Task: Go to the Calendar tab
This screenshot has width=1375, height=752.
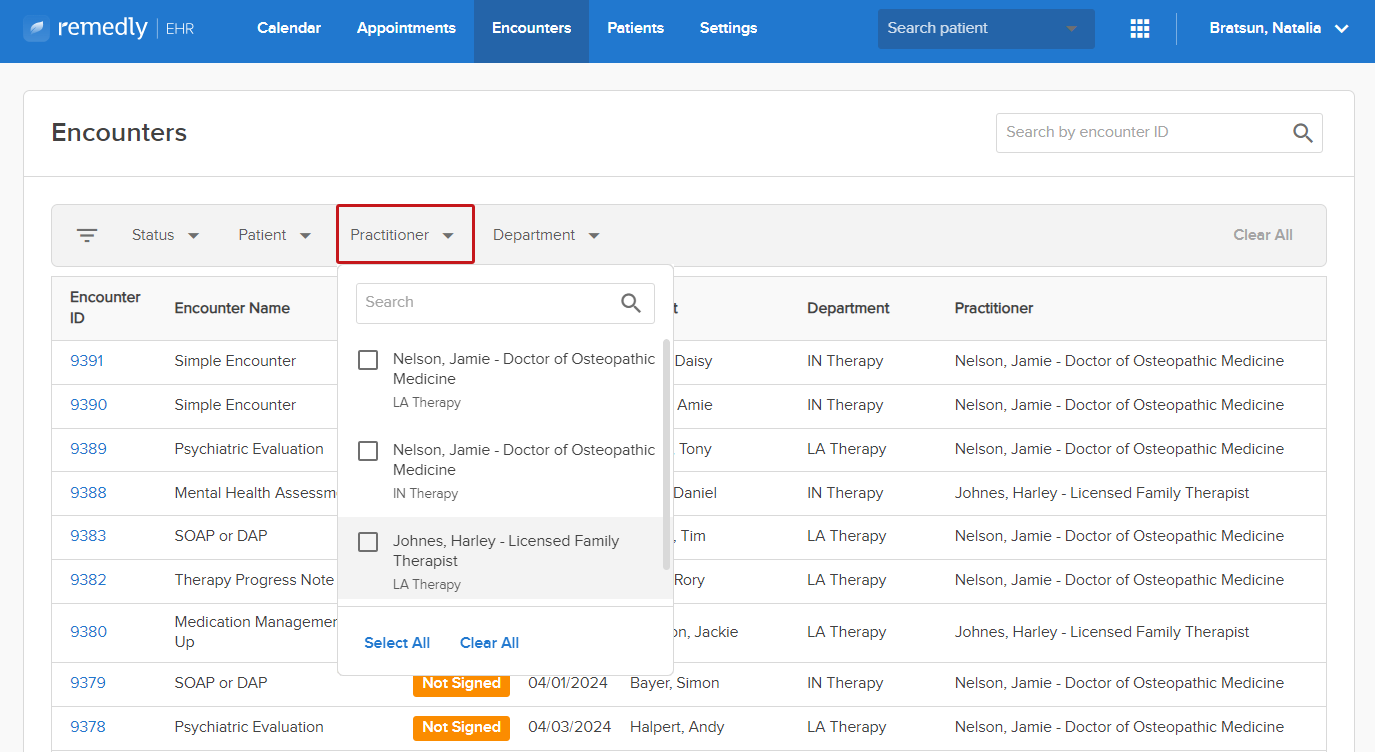Action: (289, 28)
